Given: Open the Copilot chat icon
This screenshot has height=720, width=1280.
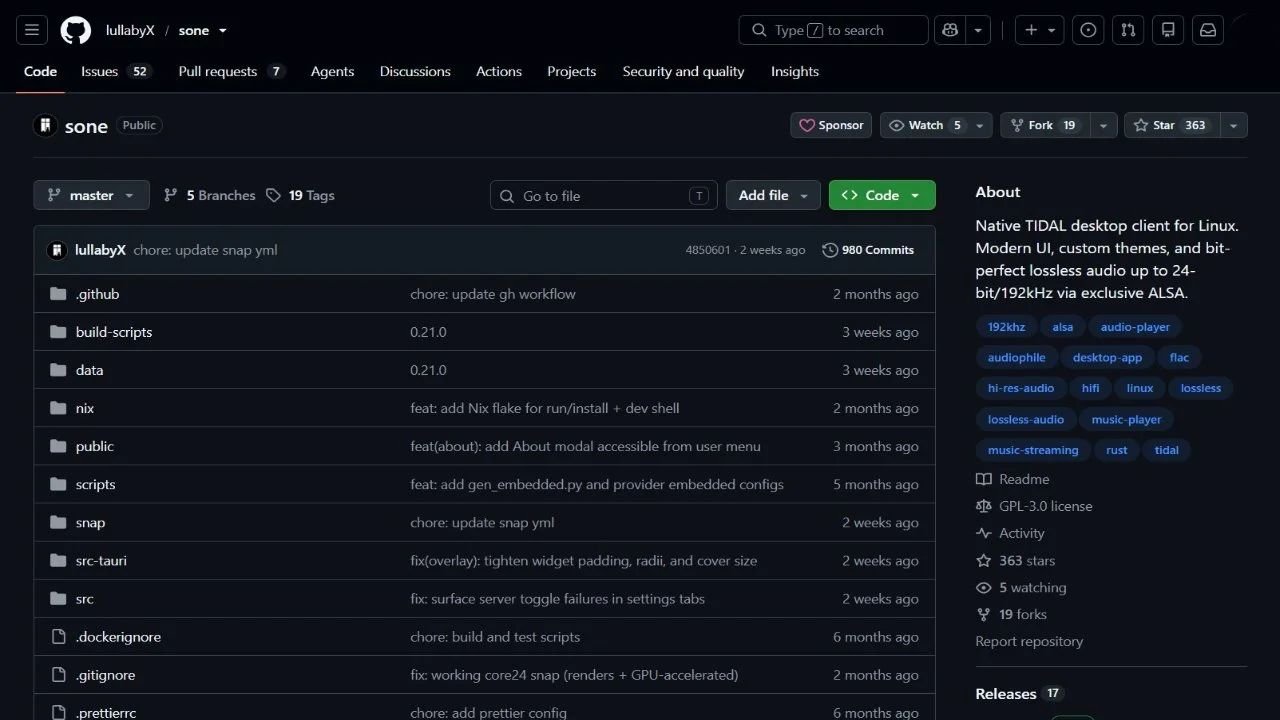Looking at the screenshot, I should (x=949, y=30).
